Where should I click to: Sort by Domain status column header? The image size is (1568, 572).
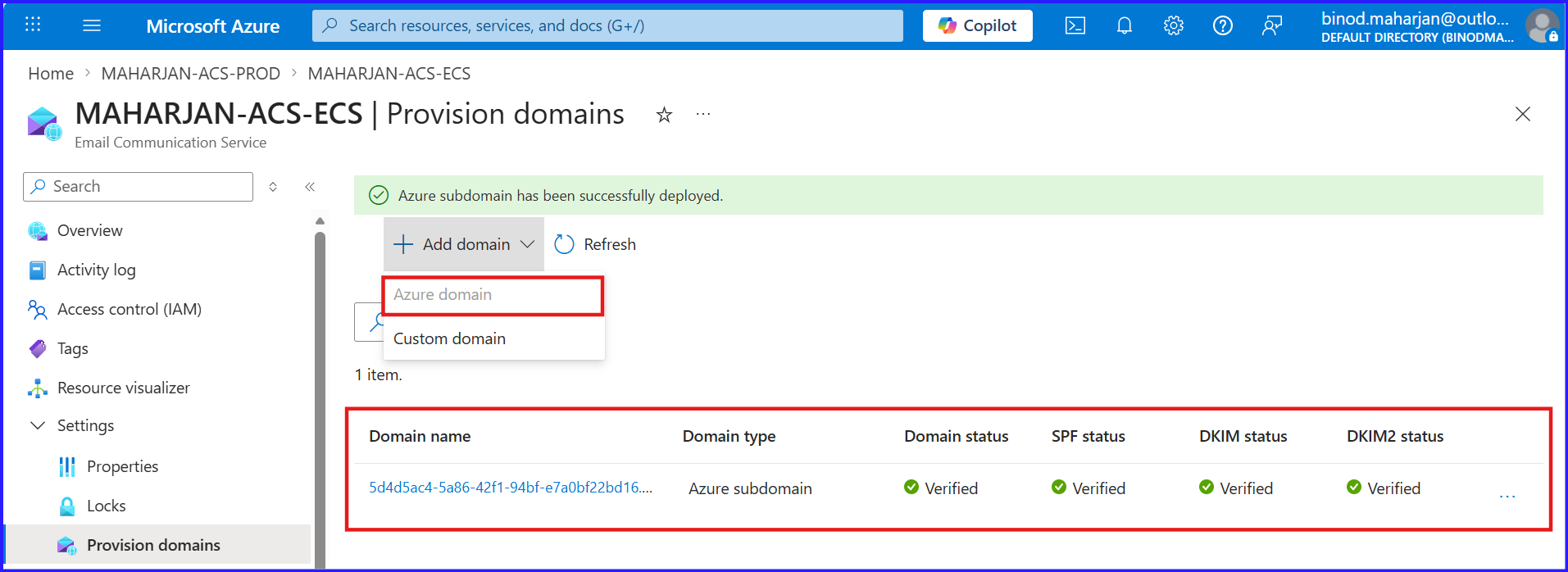click(956, 436)
